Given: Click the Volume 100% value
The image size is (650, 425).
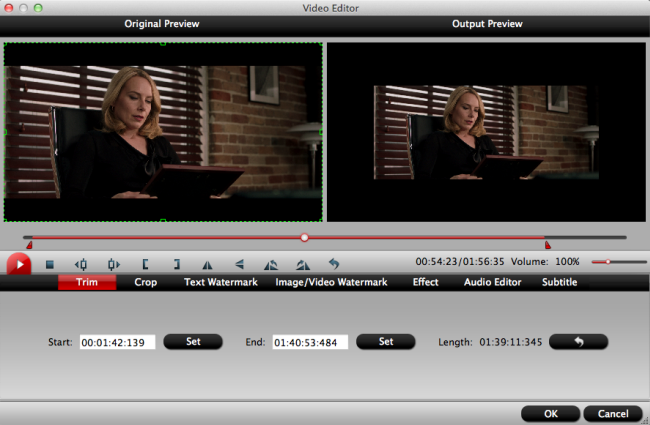Looking at the screenshot, I should click(567, 262).
